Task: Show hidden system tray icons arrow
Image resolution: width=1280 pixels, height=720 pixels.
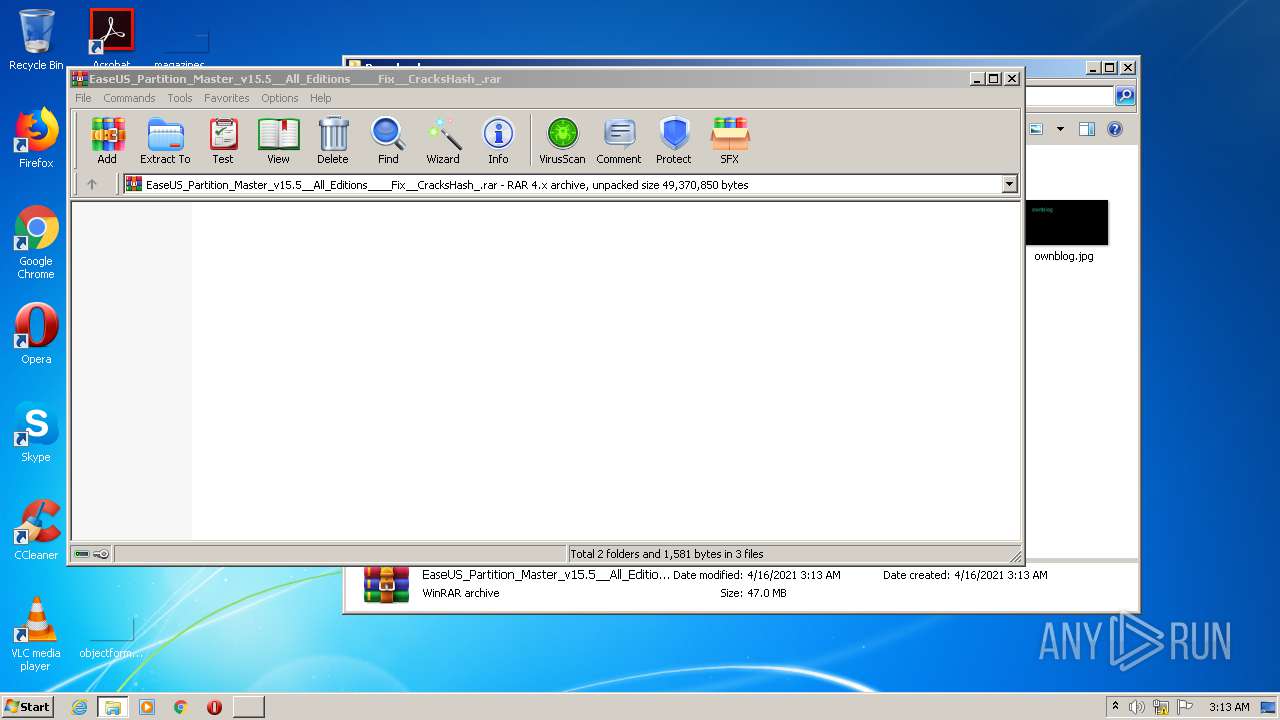Action: [1115, 706]
